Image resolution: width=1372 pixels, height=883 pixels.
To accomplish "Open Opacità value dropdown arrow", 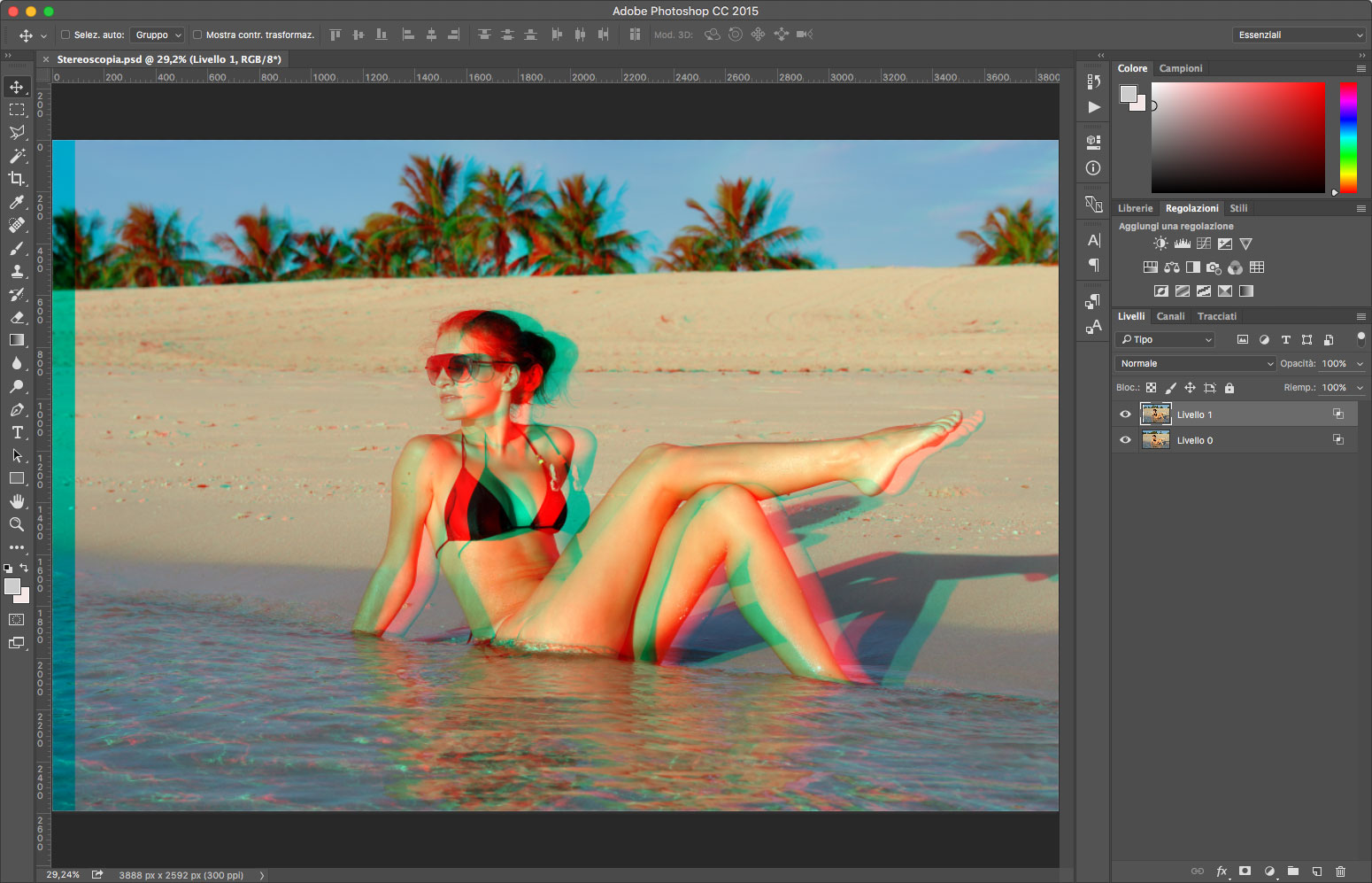I will click(1360, 364).
